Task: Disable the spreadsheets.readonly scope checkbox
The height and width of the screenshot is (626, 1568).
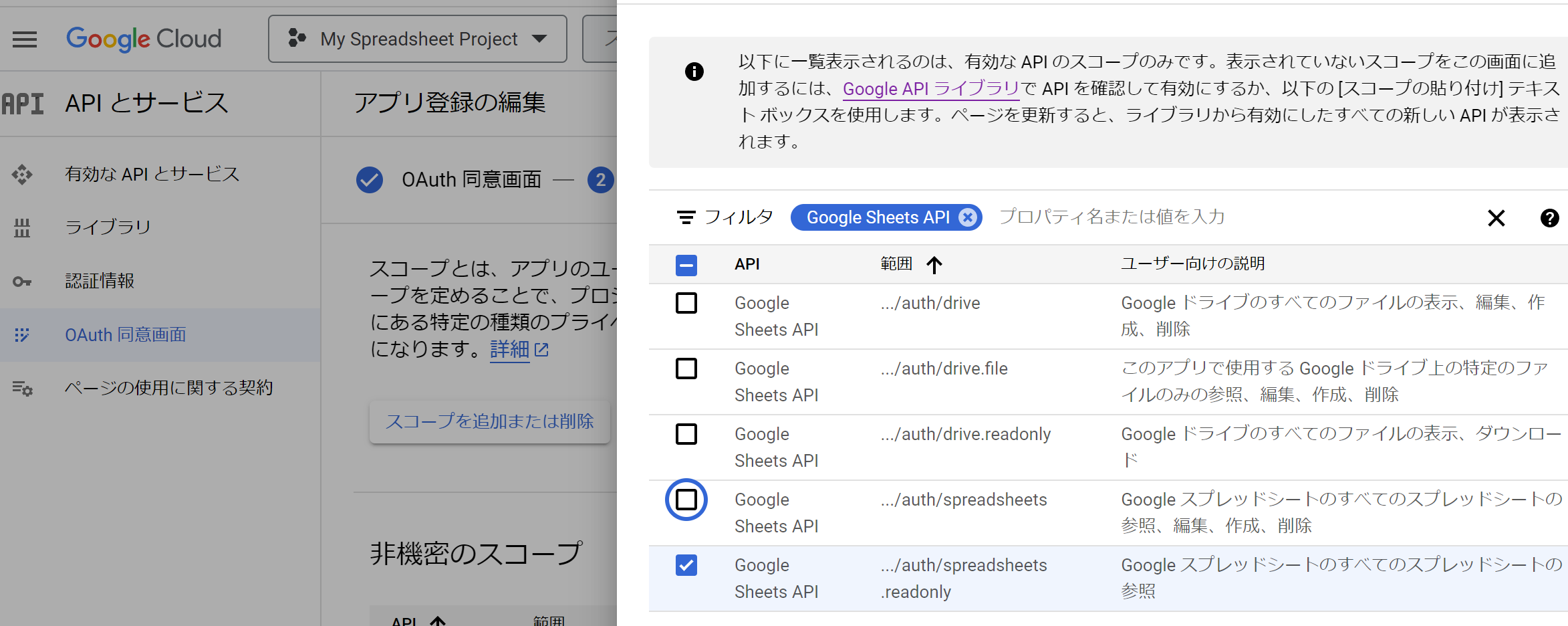Action: click(686, 565)
